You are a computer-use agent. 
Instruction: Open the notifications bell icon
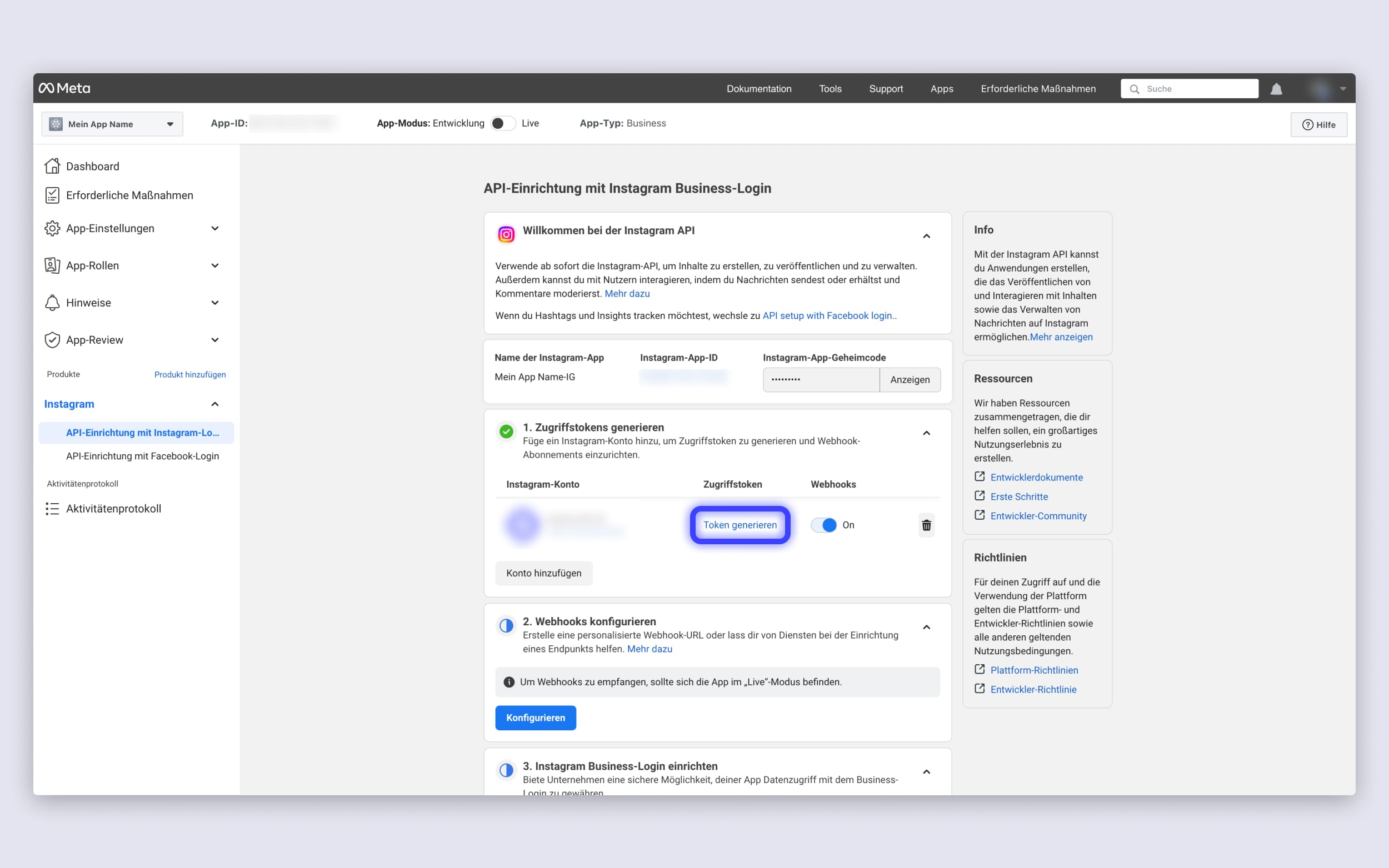(1276, 89)
